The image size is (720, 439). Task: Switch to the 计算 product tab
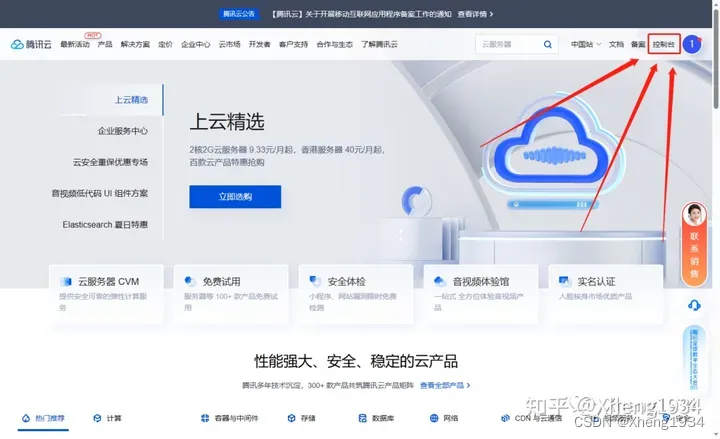pyautogui.click(x=107, y=418)
